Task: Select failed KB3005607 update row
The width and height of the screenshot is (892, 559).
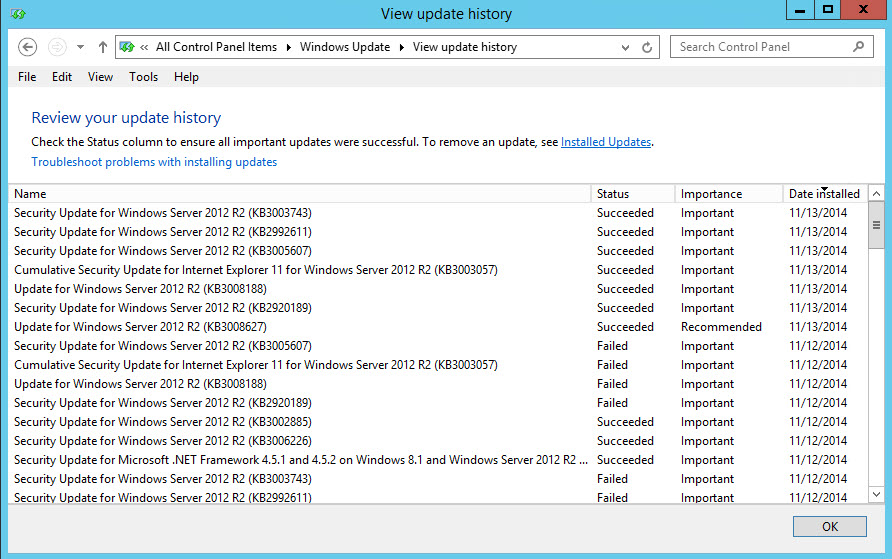Action: [438, 346]
